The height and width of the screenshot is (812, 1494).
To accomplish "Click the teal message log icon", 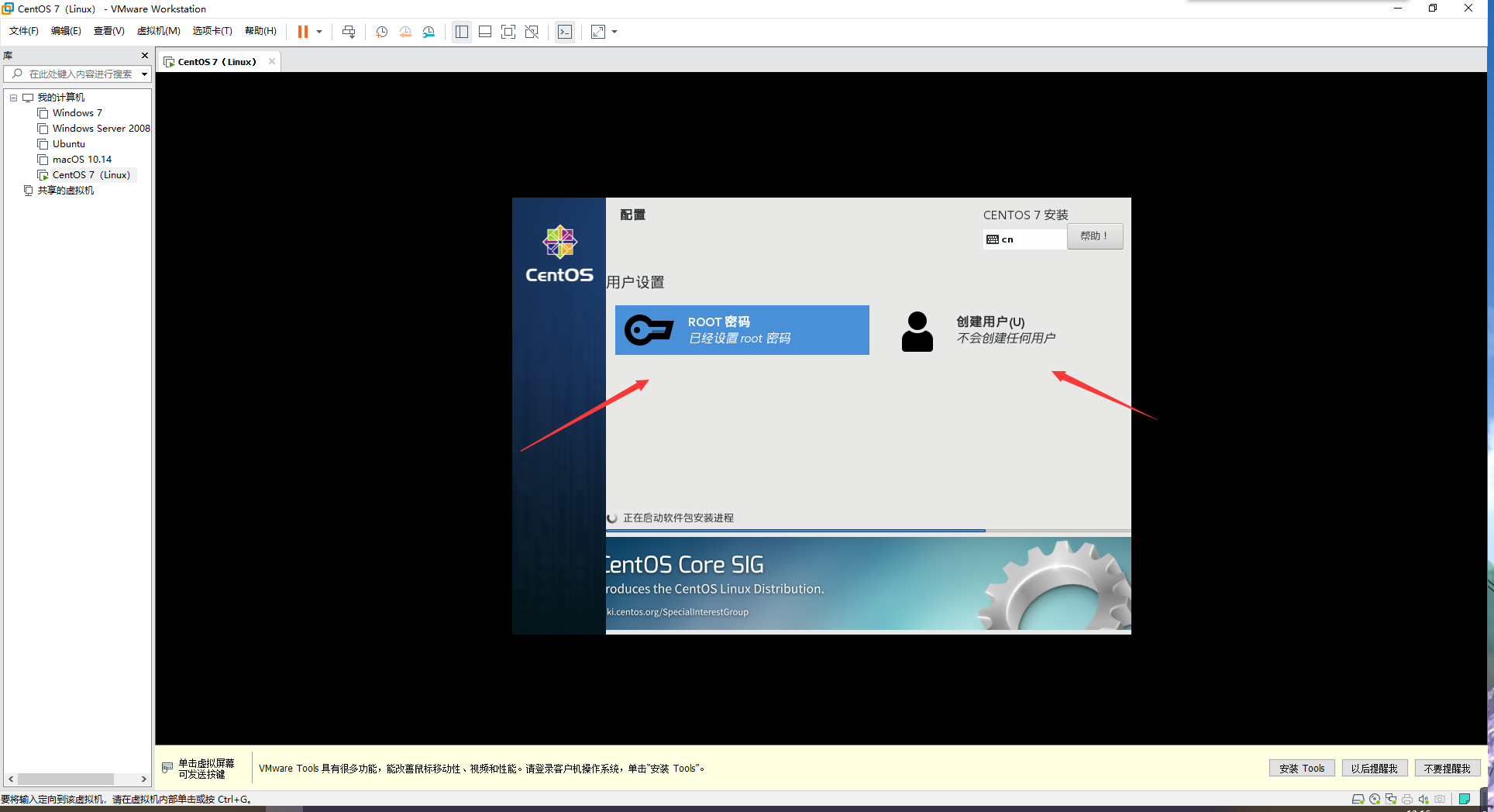I will pyautogui.click(x=1465, y=799).
